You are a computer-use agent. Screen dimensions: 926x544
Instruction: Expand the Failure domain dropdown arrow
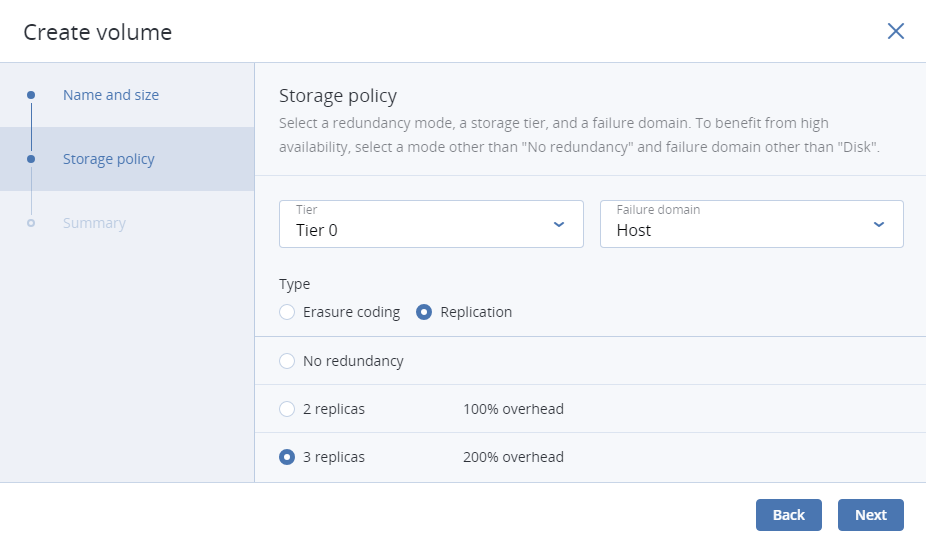tap(879, 224)
